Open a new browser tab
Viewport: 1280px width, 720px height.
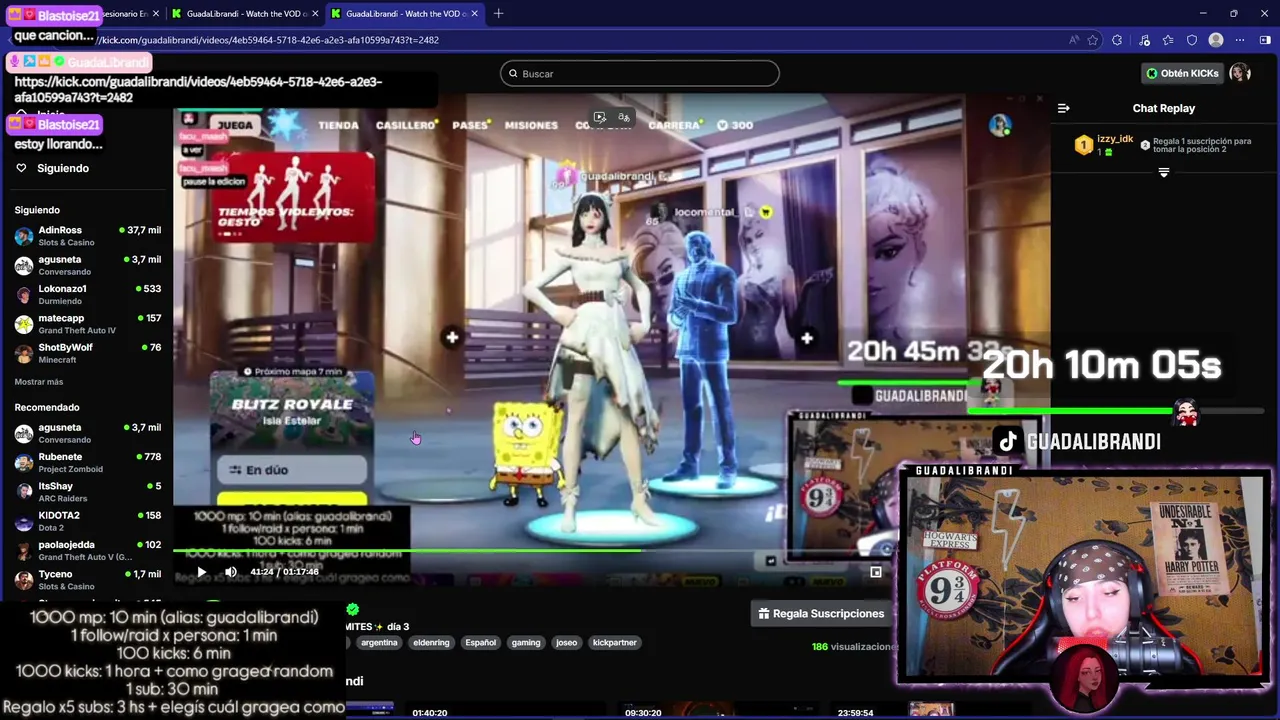point(498,13)
